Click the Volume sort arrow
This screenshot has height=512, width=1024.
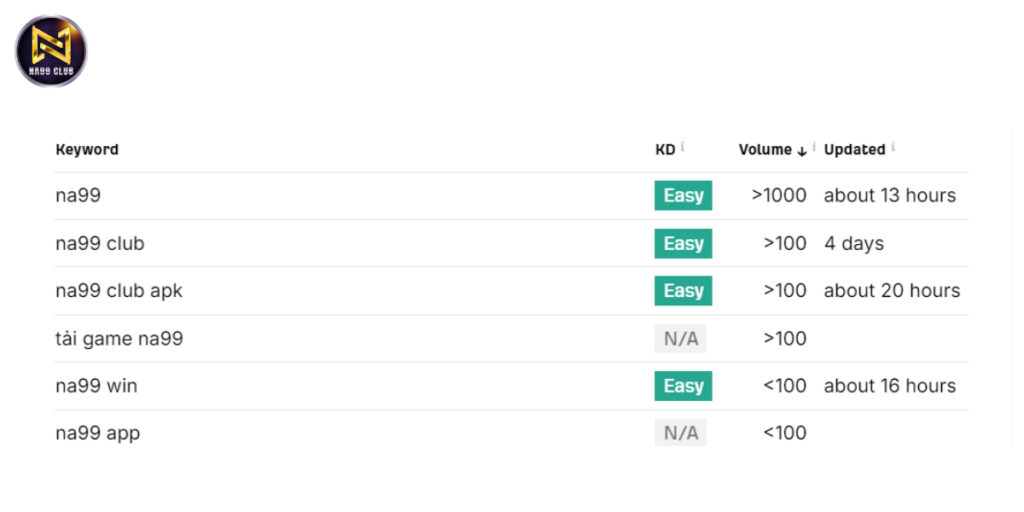(x=802, y=151)
